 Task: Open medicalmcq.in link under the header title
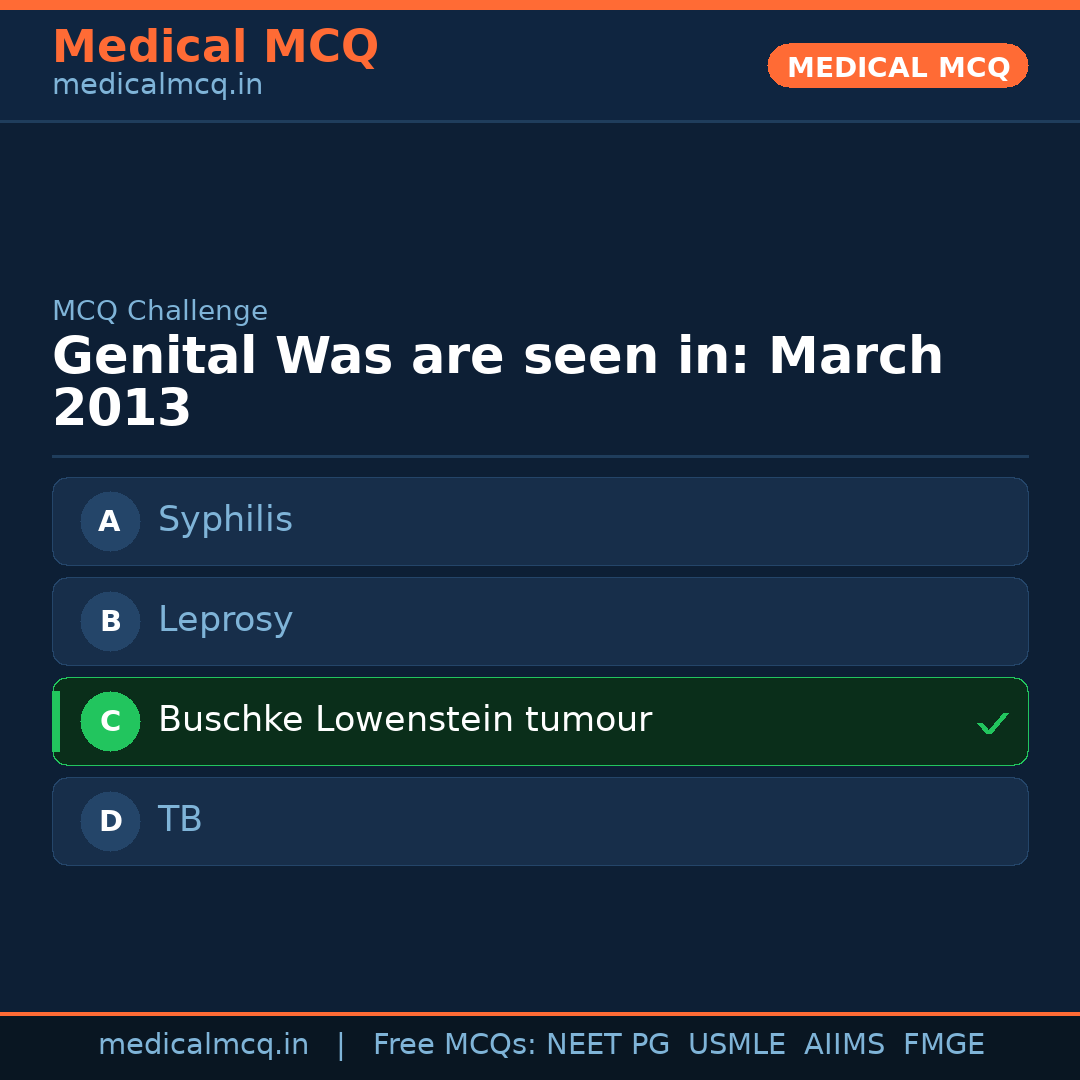[x=157, y=86]
